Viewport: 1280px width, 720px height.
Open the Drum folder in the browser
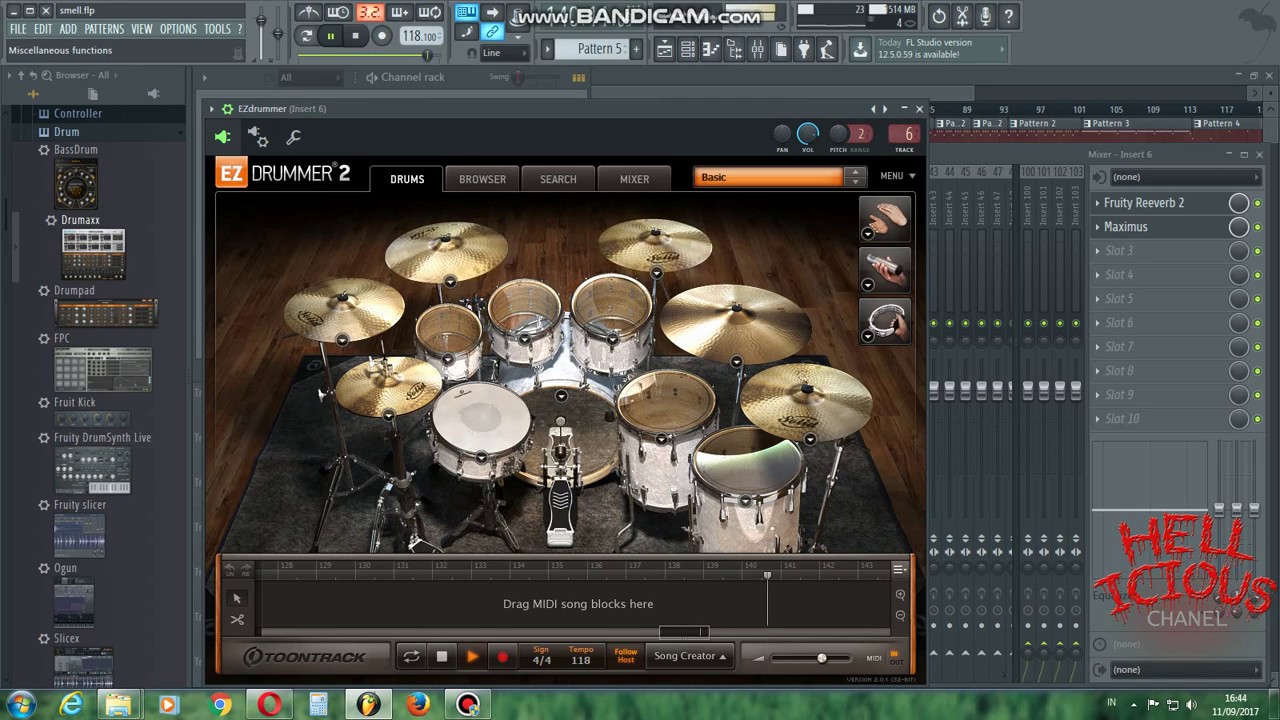click(66, 132)
